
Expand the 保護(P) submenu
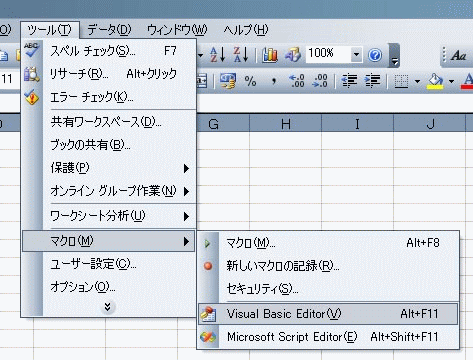[109, 168]
